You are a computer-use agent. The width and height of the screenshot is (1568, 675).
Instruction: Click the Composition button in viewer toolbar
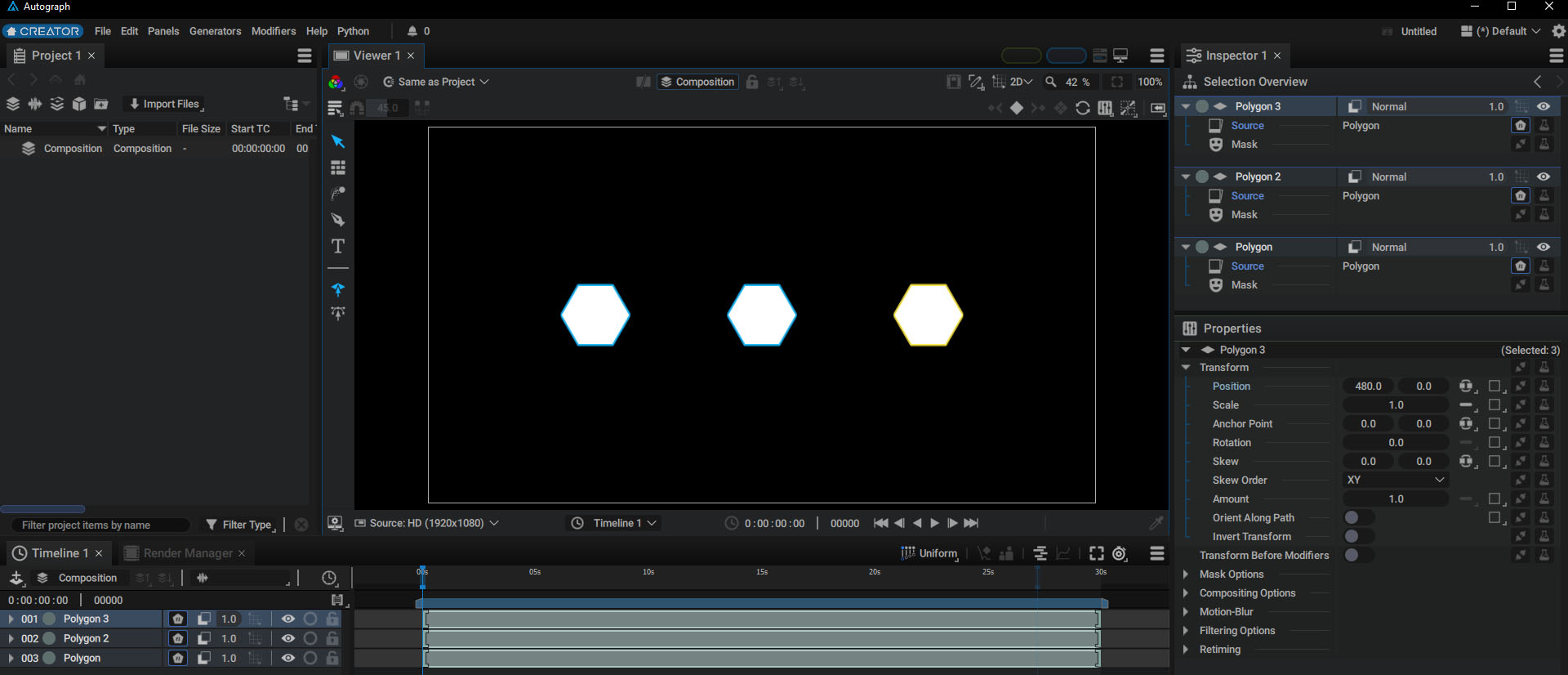tap(697, 82)
